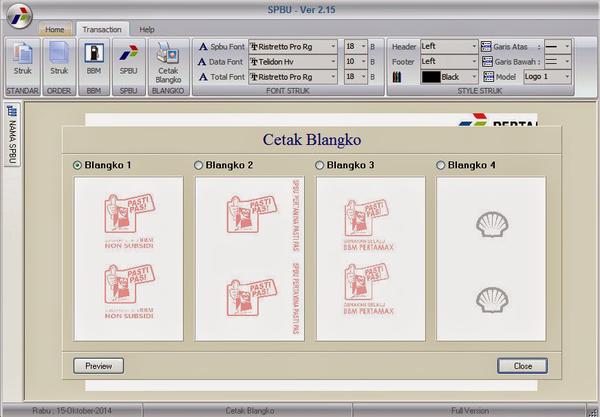The width and height of the screenshot is (600, 417).
Task: Click the Blangko 1 Non Subsidi thumbnail
Action: click(x=129, y=259)
